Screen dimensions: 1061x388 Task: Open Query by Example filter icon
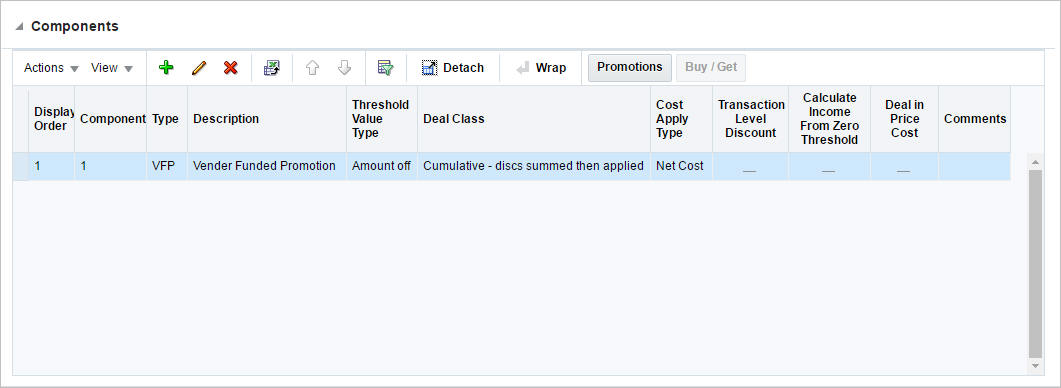pyautogui.click(x=385, y=68)
